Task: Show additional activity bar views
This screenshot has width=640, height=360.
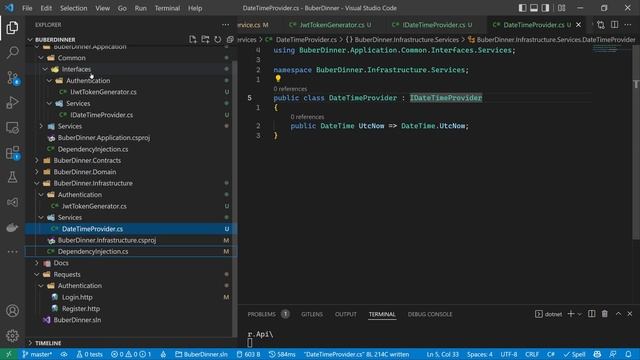Action: coord(12,252)
